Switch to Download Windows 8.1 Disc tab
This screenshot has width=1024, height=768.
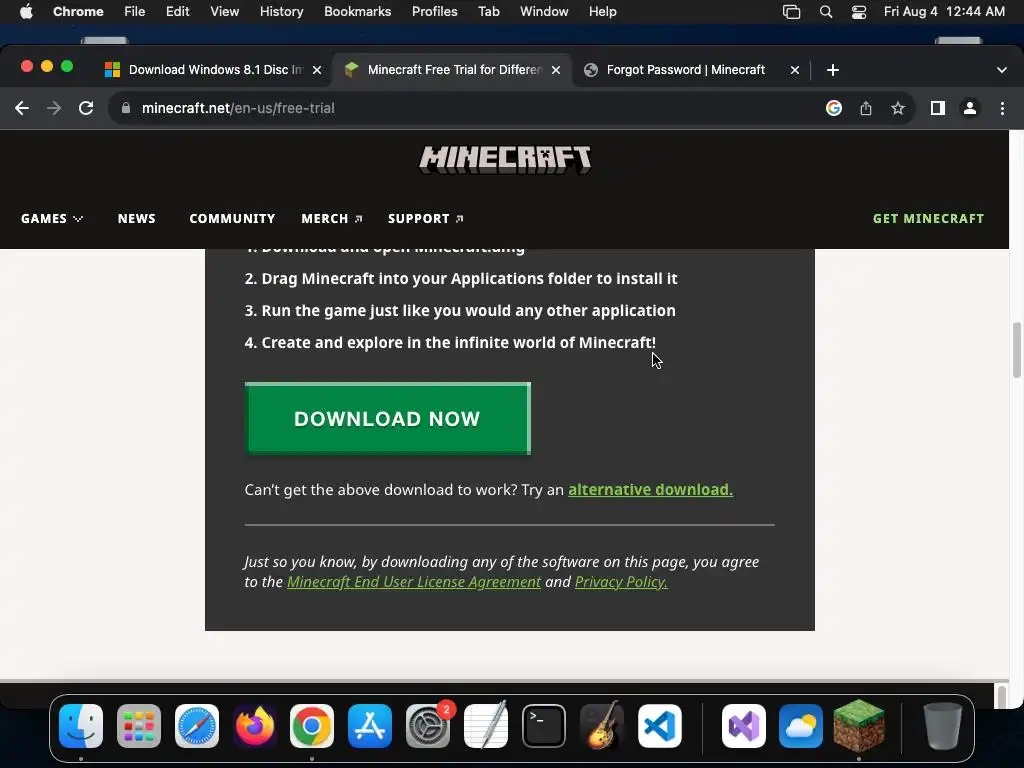213,70
